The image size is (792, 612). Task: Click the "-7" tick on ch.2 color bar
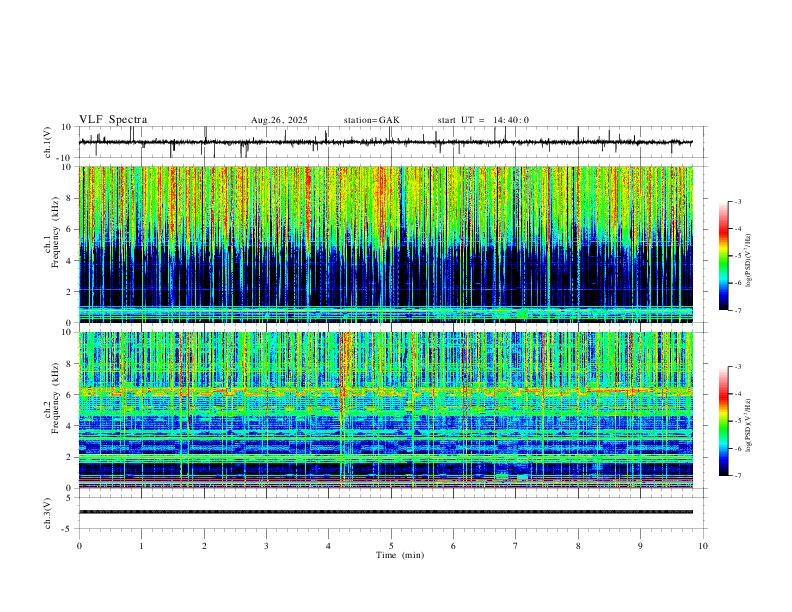point(737,476)
